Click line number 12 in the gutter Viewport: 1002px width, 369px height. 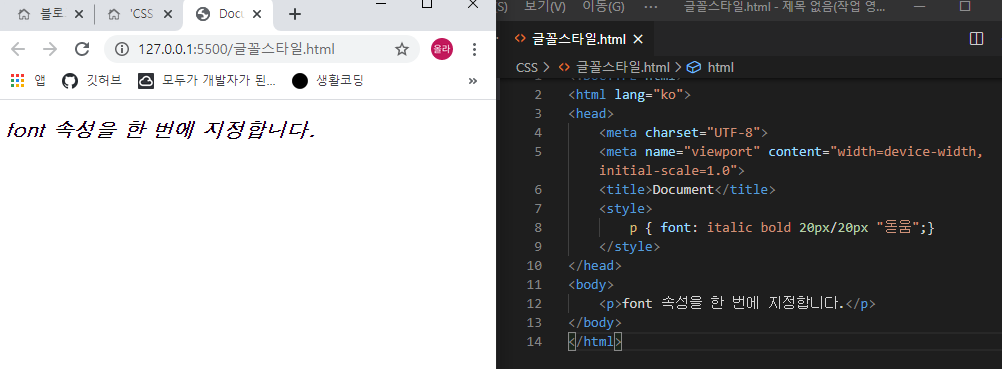click(534, 304)
